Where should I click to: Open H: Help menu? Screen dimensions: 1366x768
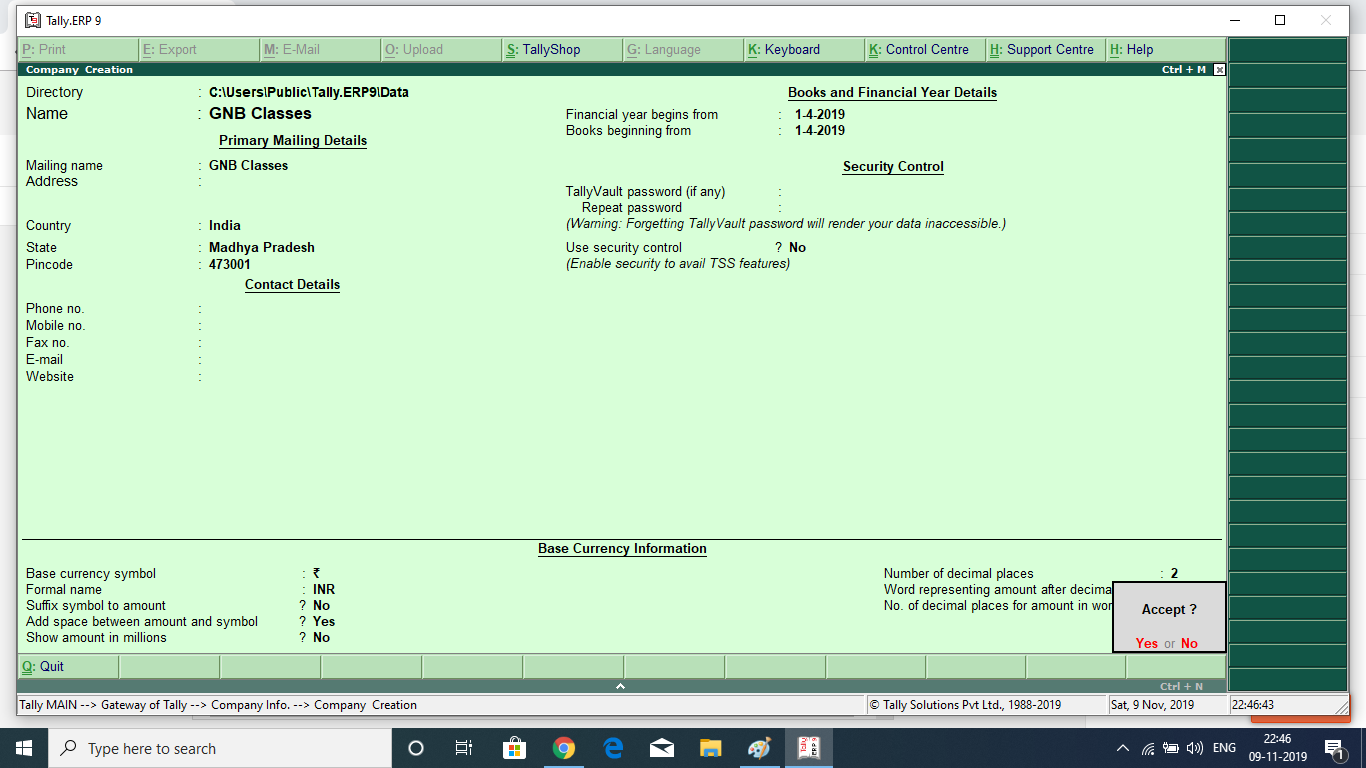(x=1166, y=49)
